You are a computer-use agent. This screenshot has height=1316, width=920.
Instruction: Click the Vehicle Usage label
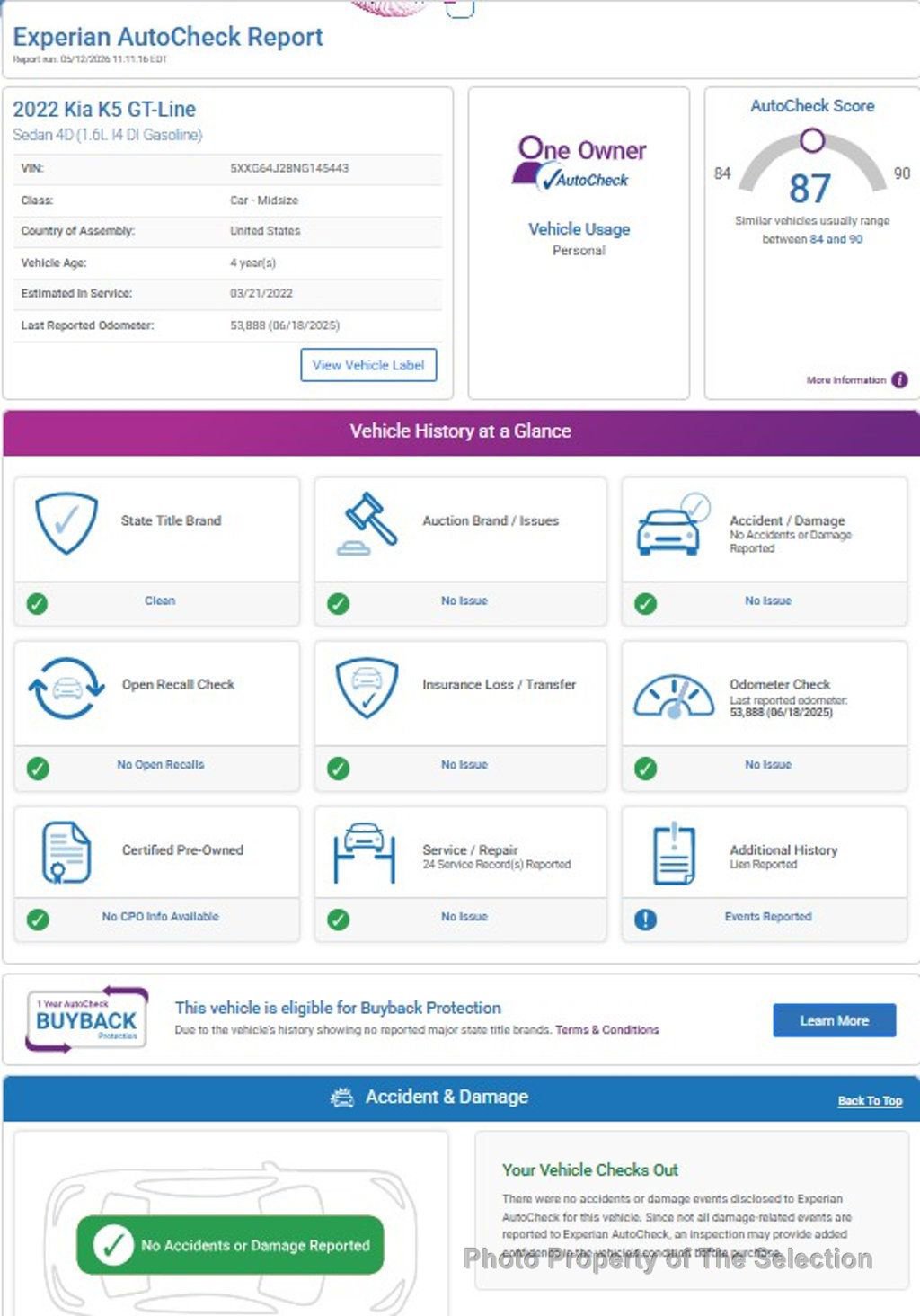coord(579,229)
